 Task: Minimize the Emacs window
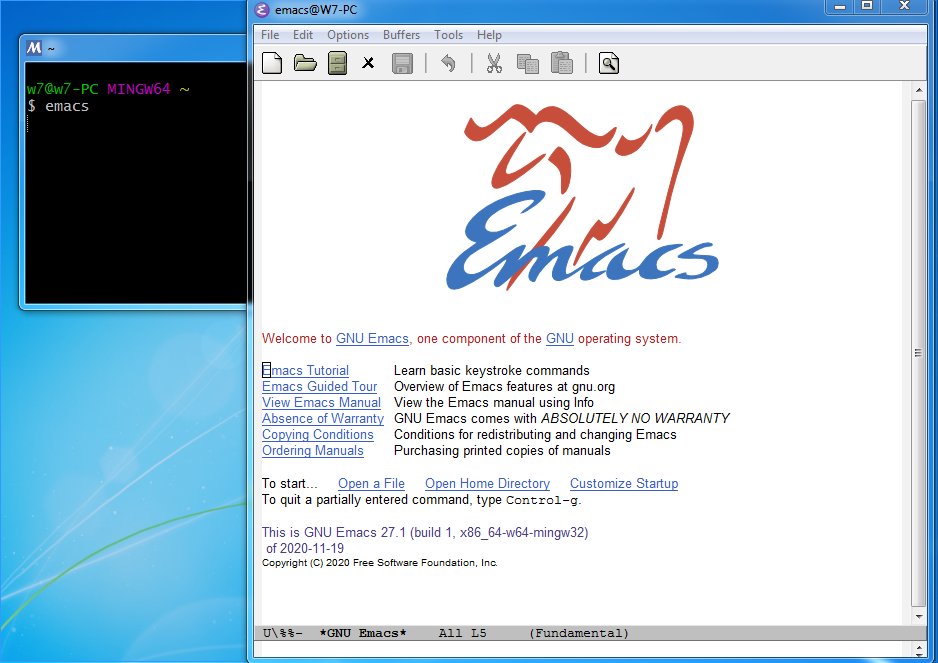click(x=840, y=6)
